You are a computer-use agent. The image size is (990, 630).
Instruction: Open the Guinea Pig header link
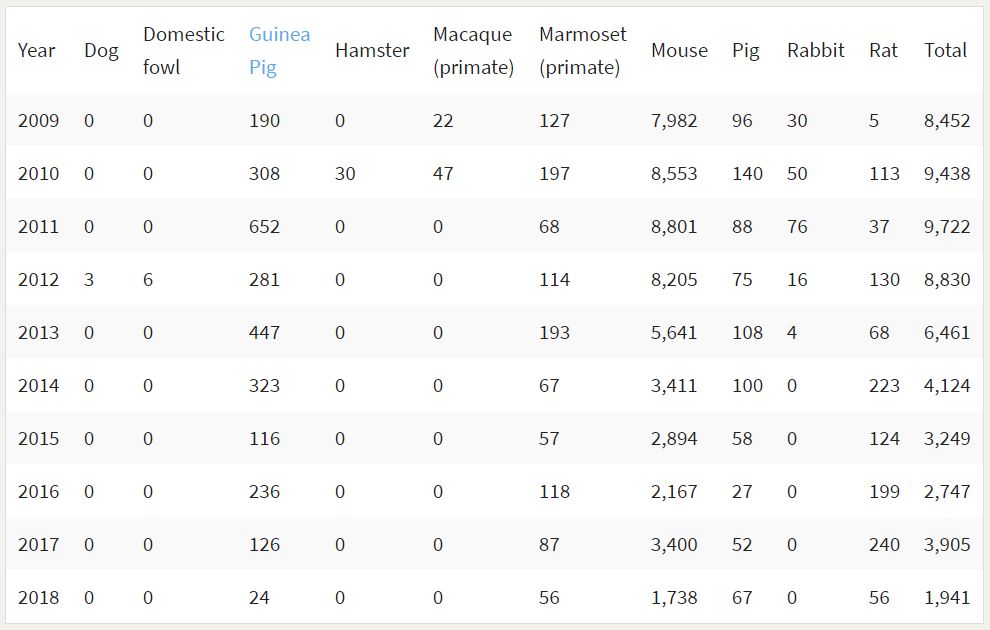click(x=279, y=51)
